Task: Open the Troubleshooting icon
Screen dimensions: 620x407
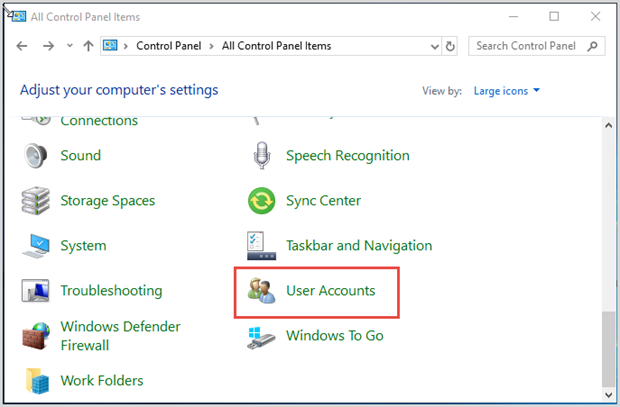Action: click(37, 291)
